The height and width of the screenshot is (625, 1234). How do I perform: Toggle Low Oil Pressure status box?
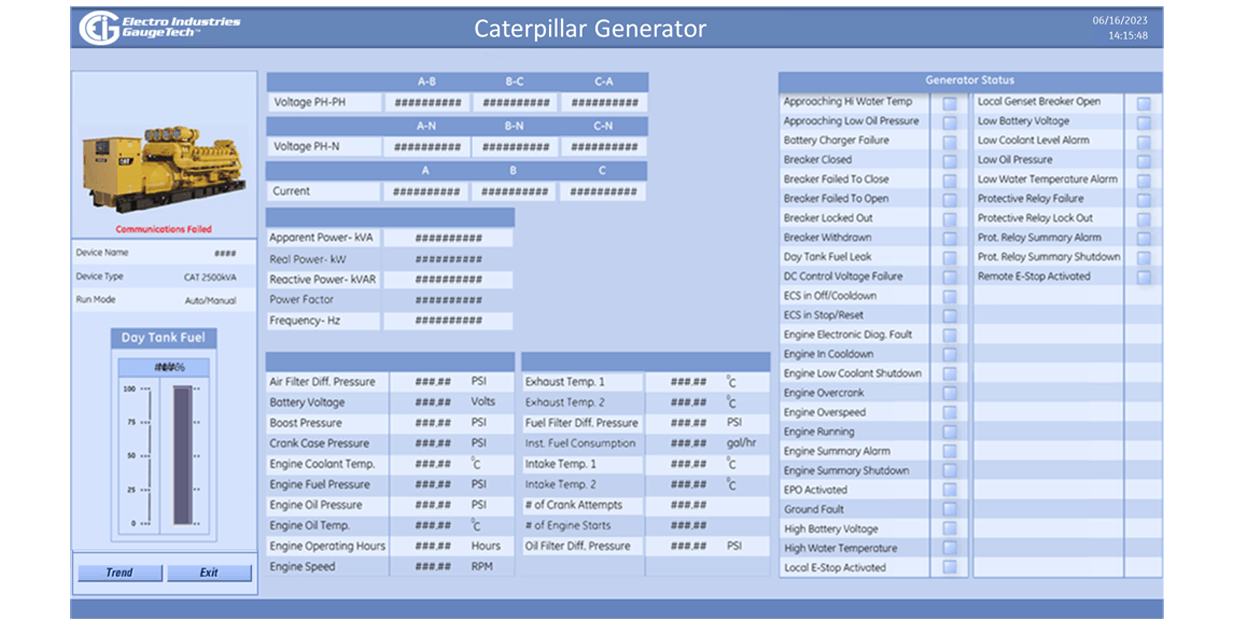click(x=1143, y=160)
